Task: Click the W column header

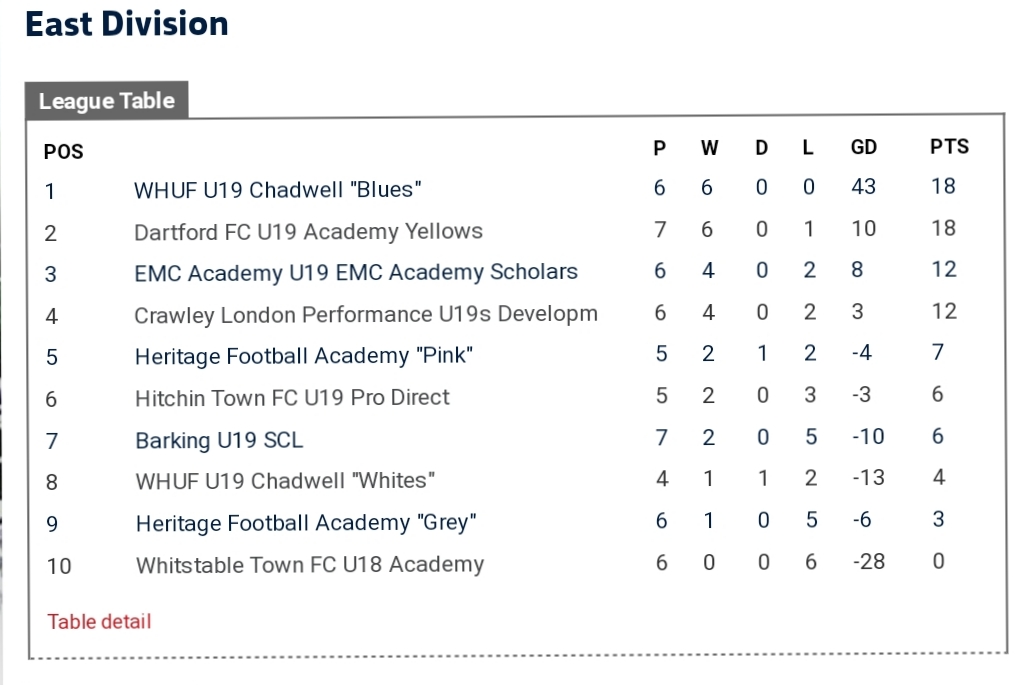Action: [x=709, y=148]
